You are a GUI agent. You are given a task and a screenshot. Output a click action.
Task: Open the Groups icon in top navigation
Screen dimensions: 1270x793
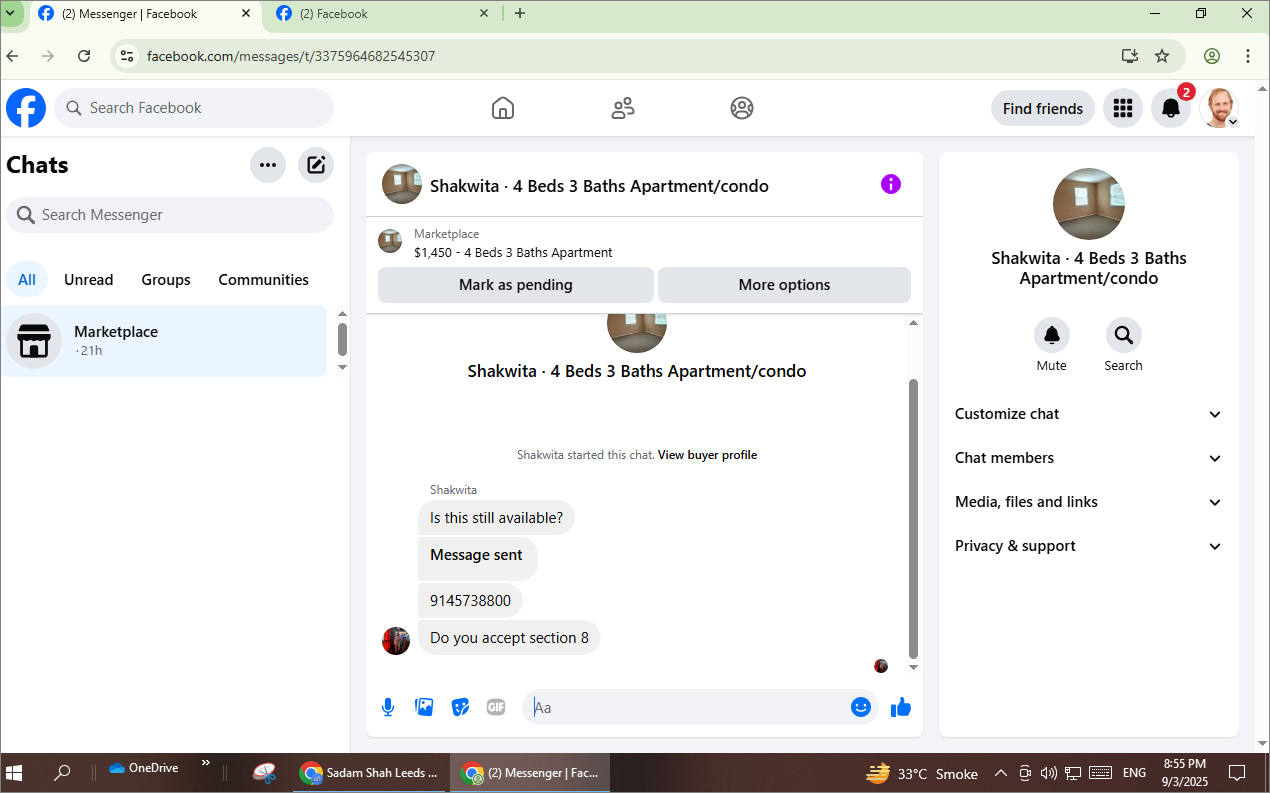(x=742, y=108)
